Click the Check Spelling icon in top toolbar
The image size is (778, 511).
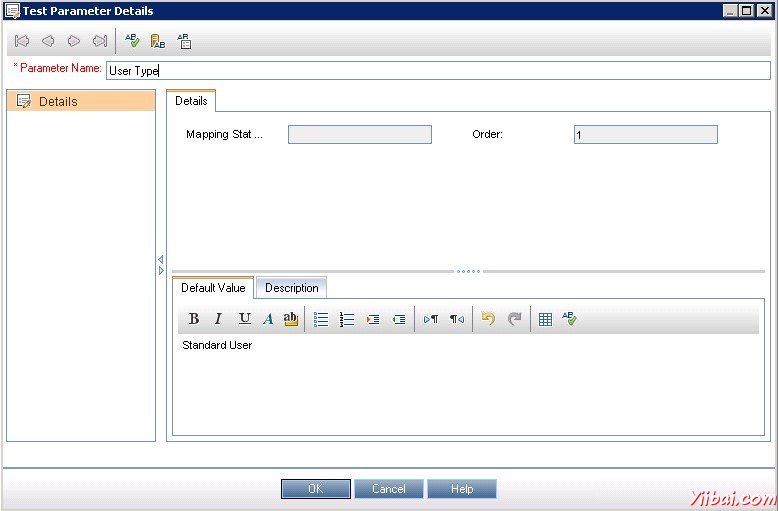pos(132,41)
